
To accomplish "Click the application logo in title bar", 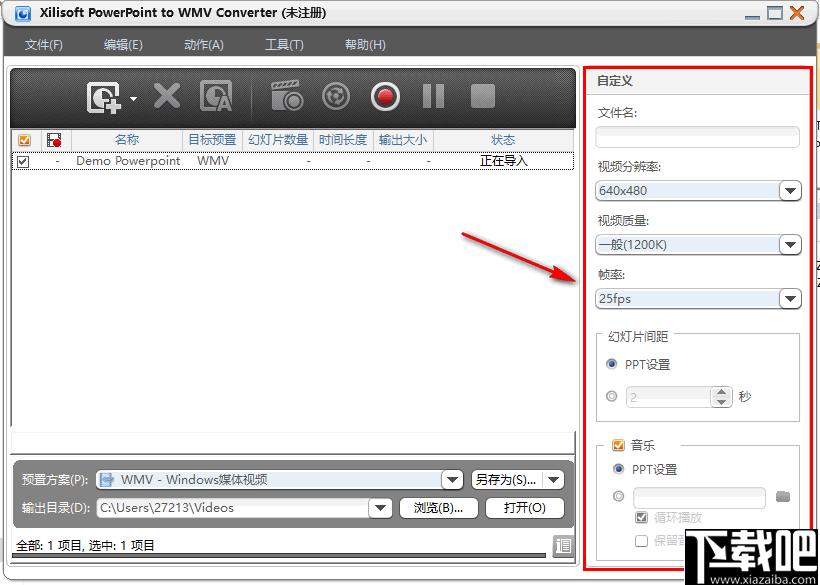I will (x=22, y=13).
